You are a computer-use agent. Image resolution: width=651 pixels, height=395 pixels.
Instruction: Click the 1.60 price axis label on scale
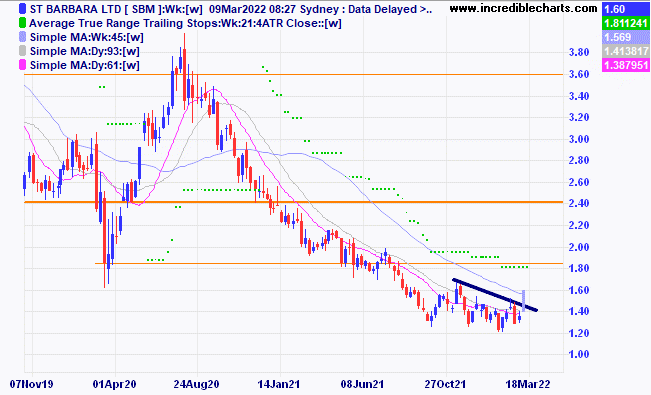click(x=579, y=290)
